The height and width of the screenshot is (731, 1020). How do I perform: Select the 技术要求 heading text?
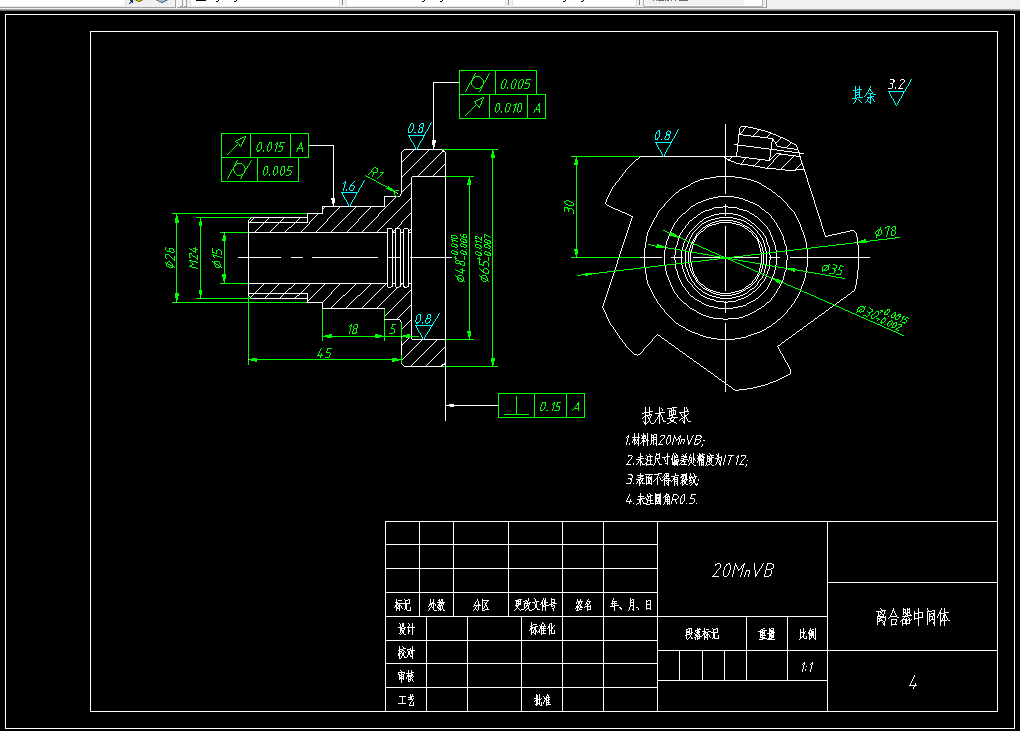[x=665, y=415]
